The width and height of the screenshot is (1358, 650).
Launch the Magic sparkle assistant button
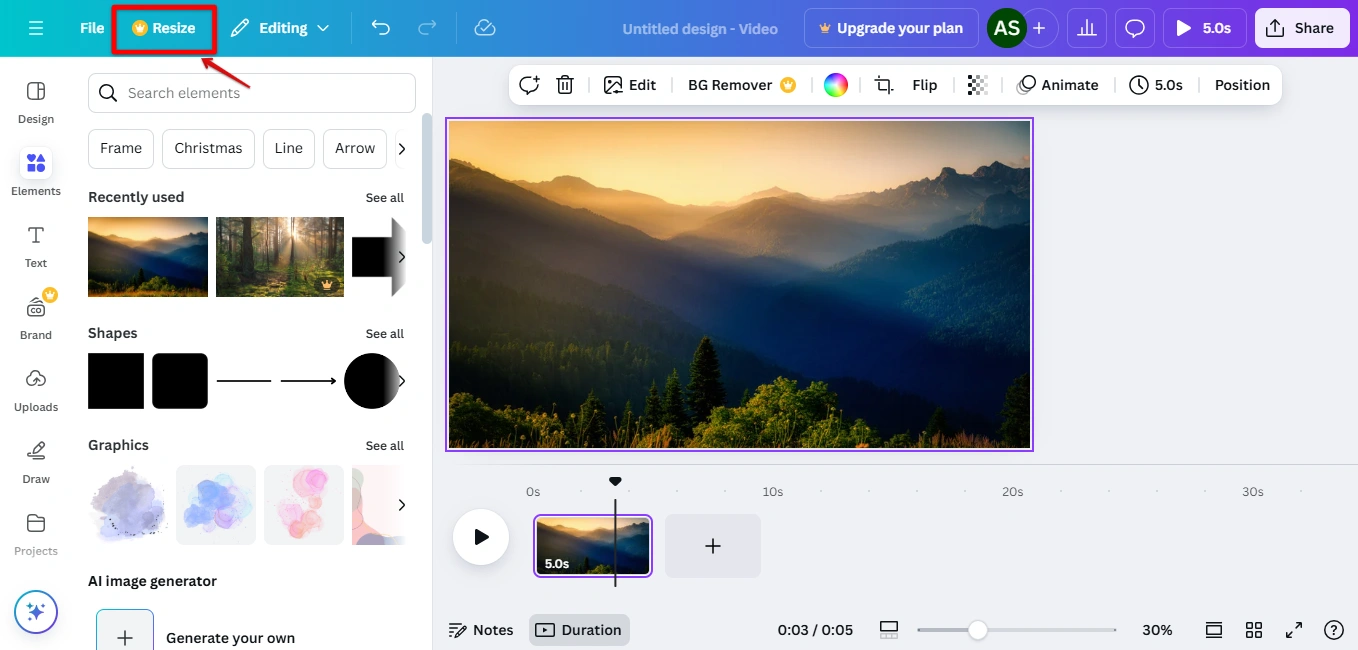[36, 612]
